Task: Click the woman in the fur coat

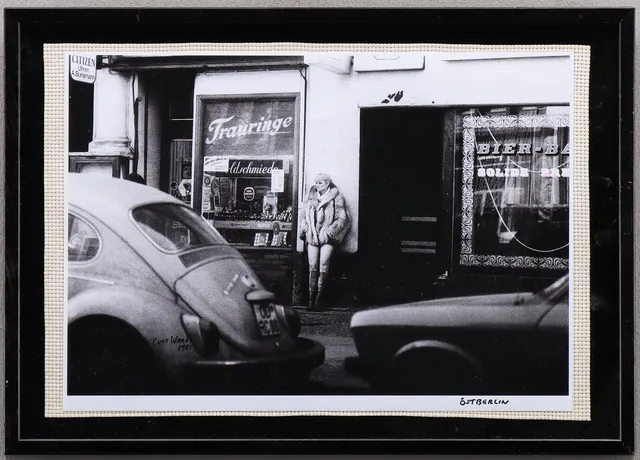Action: [x=324, y=241]
